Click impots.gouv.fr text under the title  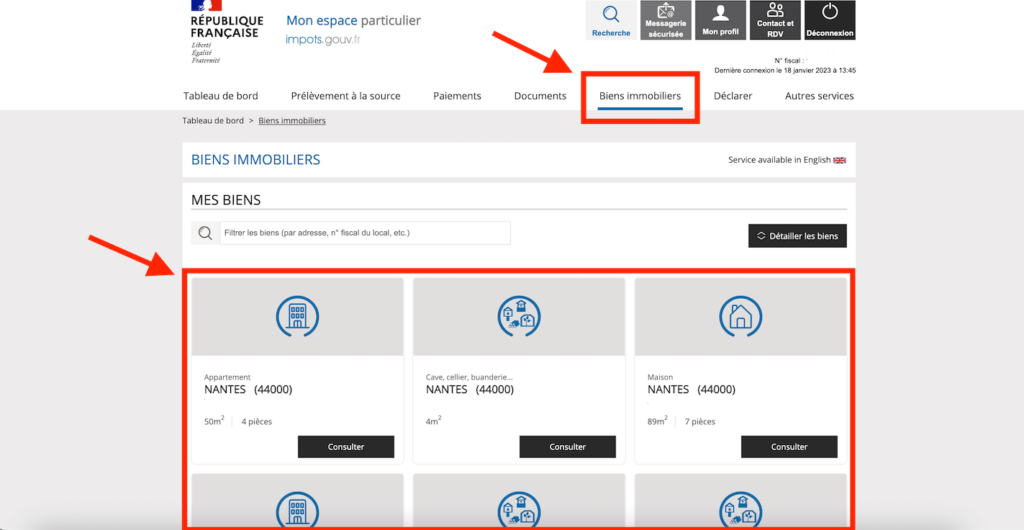click(323, 39)
